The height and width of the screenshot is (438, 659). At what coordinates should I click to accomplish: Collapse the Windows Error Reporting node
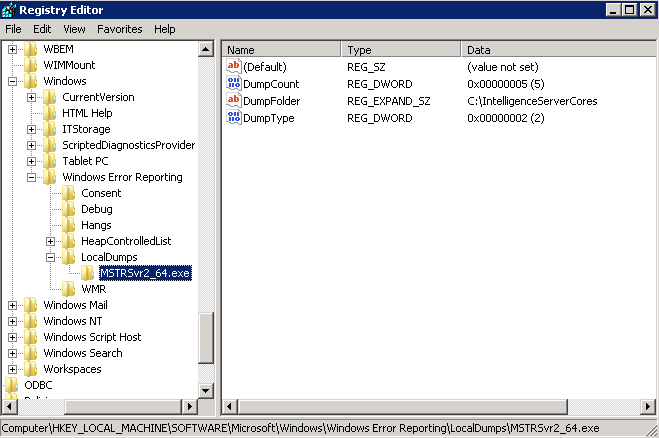32,177
